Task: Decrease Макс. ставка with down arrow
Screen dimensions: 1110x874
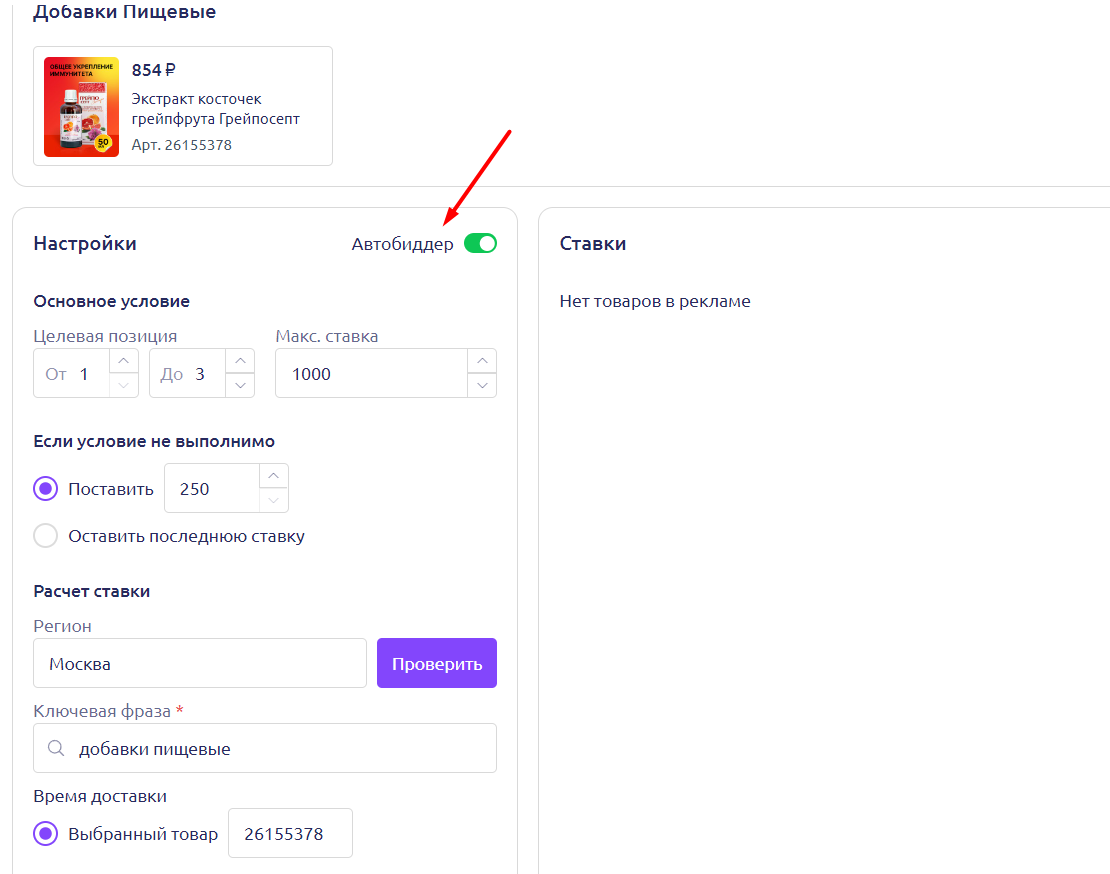Action: coord(482,385)
